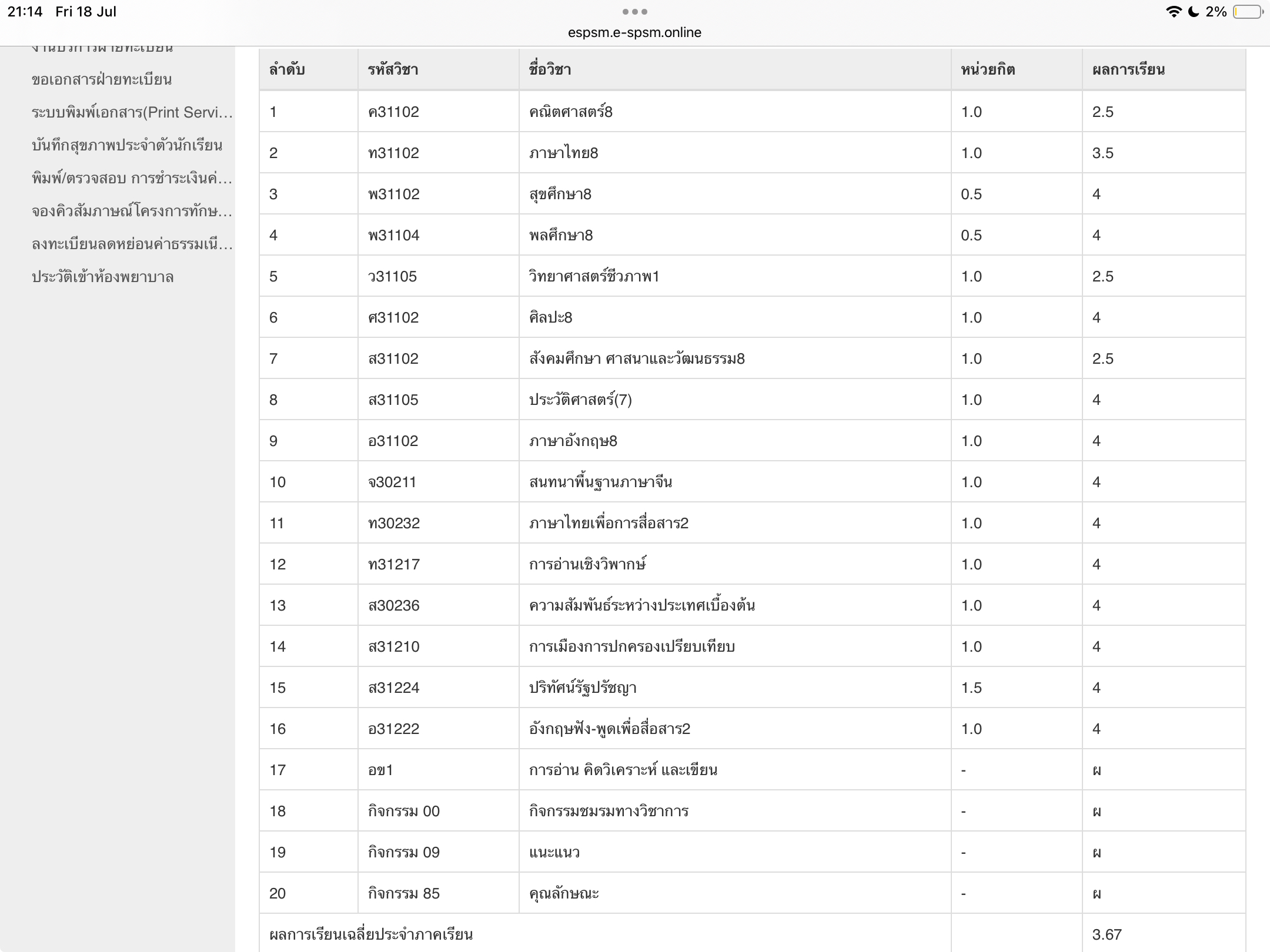Tap the 21:14 clock in status bar
Screen dimensions: 1270x952
pos(25,12)
